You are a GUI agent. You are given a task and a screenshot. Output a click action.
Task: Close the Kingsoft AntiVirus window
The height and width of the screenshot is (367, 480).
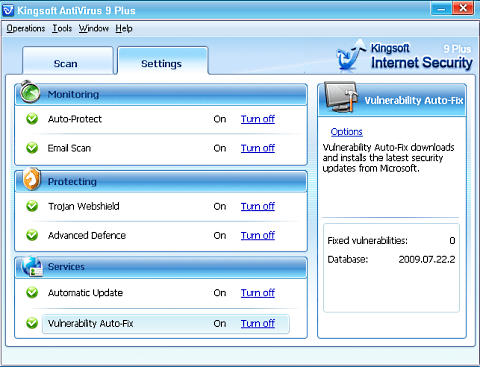click(463, 8)
